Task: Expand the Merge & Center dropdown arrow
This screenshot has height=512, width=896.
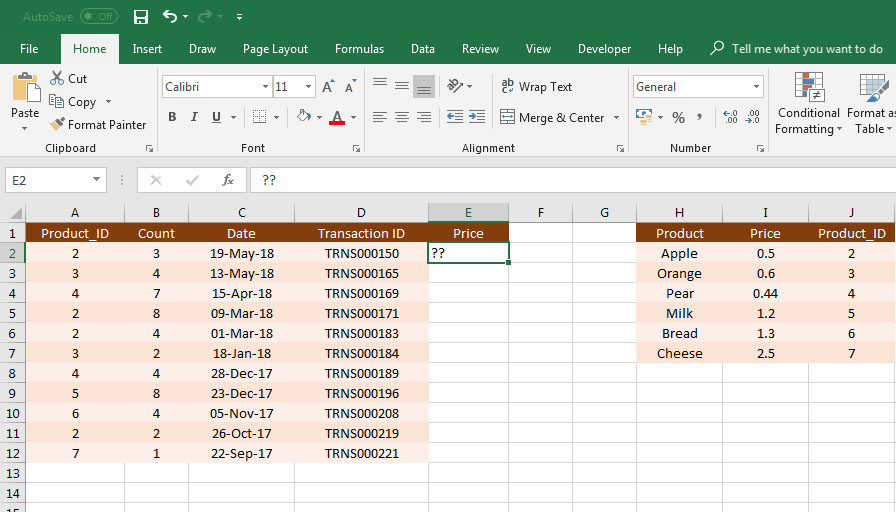Action: [x=617, y=117]
